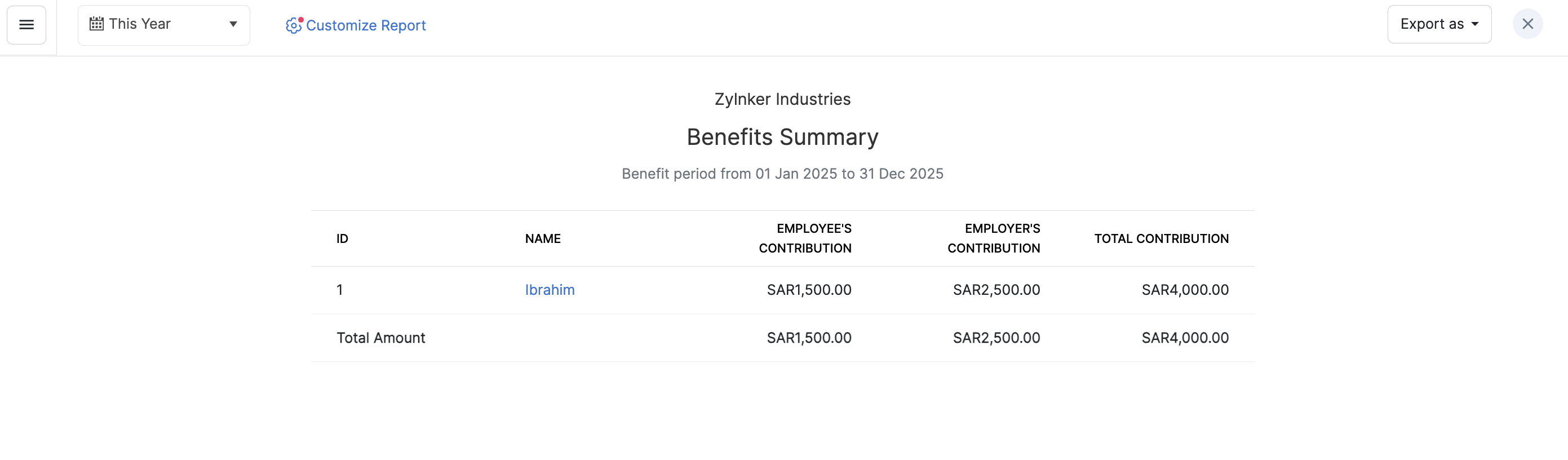Click Ibrahim's employee contribution SAR1,500.00 value

(x=808, y=290)
